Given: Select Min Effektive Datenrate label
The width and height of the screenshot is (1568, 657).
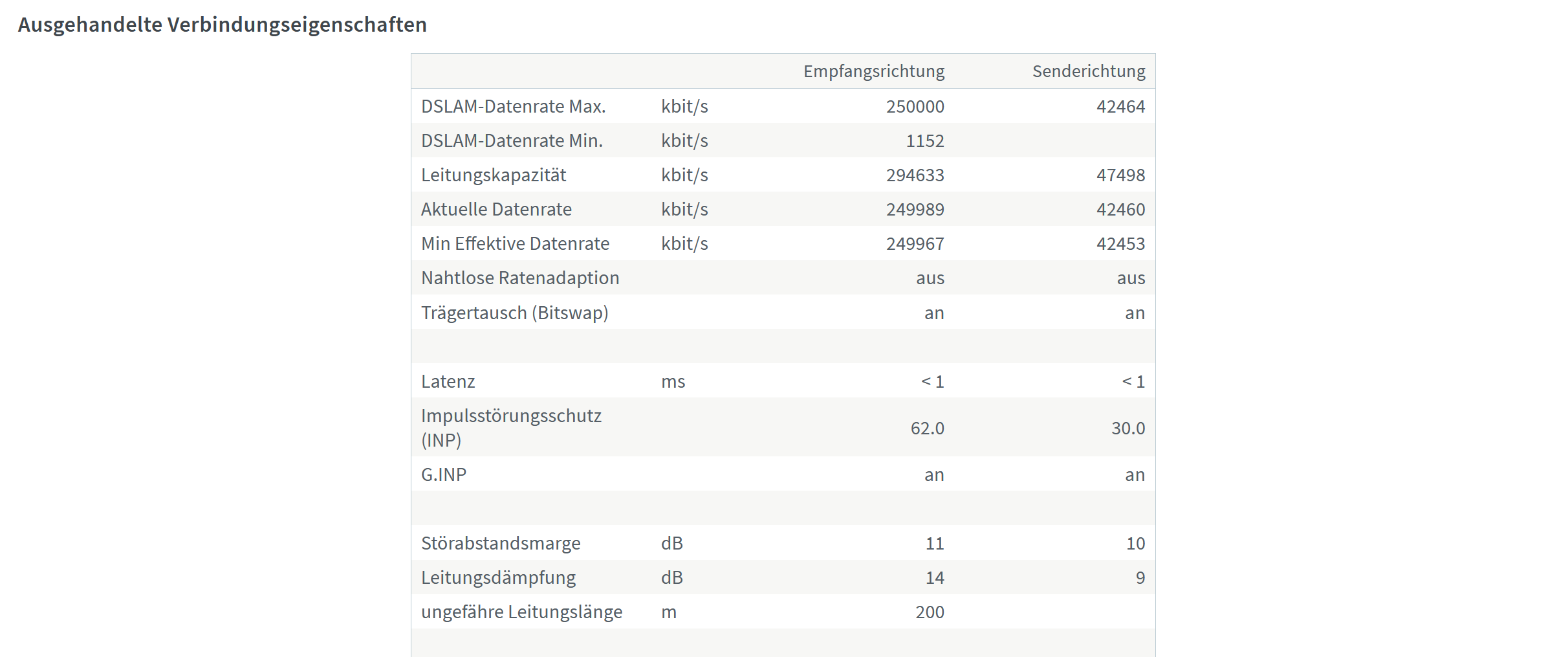Looking at the screenshot, I should pos(515,243).
